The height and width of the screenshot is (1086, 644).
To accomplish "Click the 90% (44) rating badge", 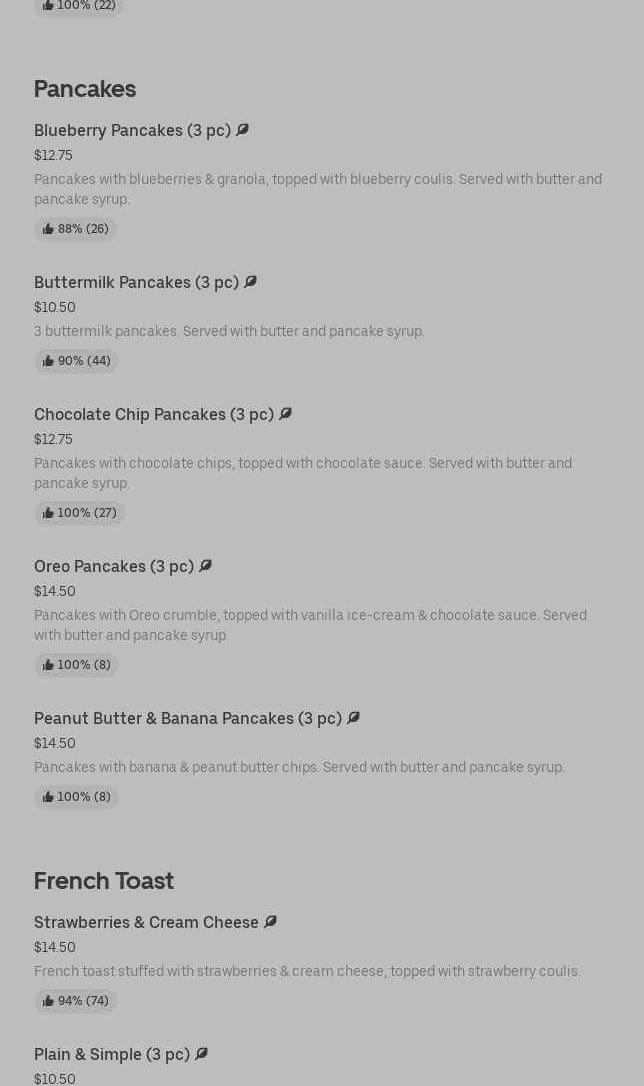I will click(76, 361).
